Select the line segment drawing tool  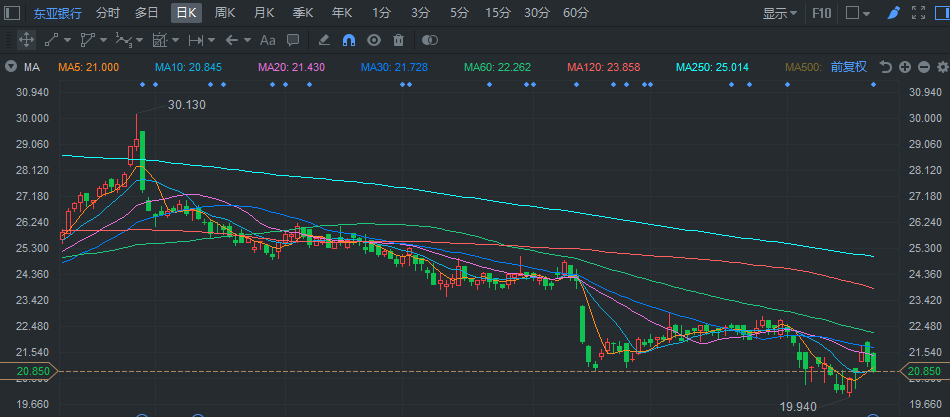[x=51, y=40]
